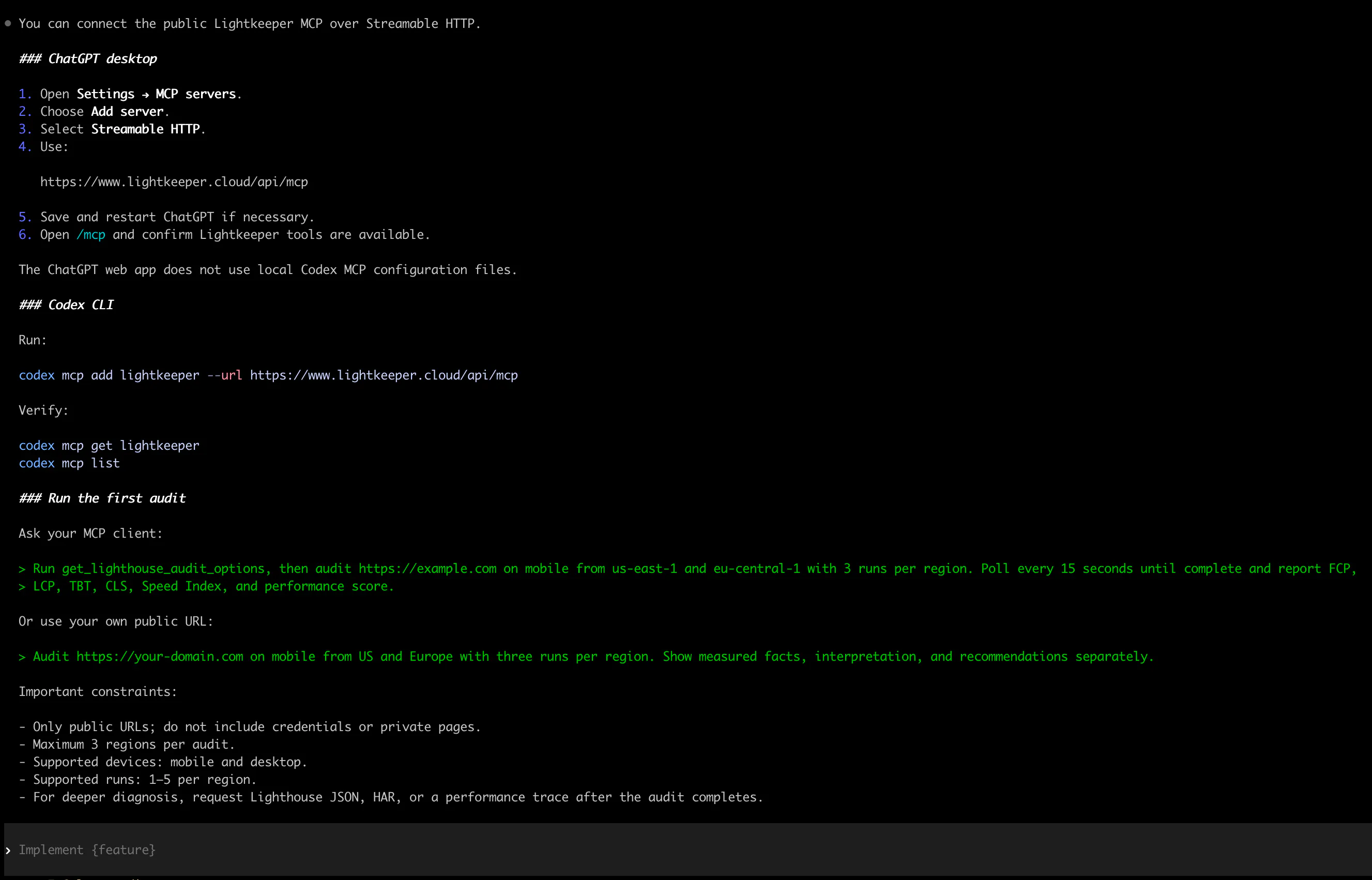Click the prompt chevron beside the input
Screen dimensions: 1372x880
(8, 851)
